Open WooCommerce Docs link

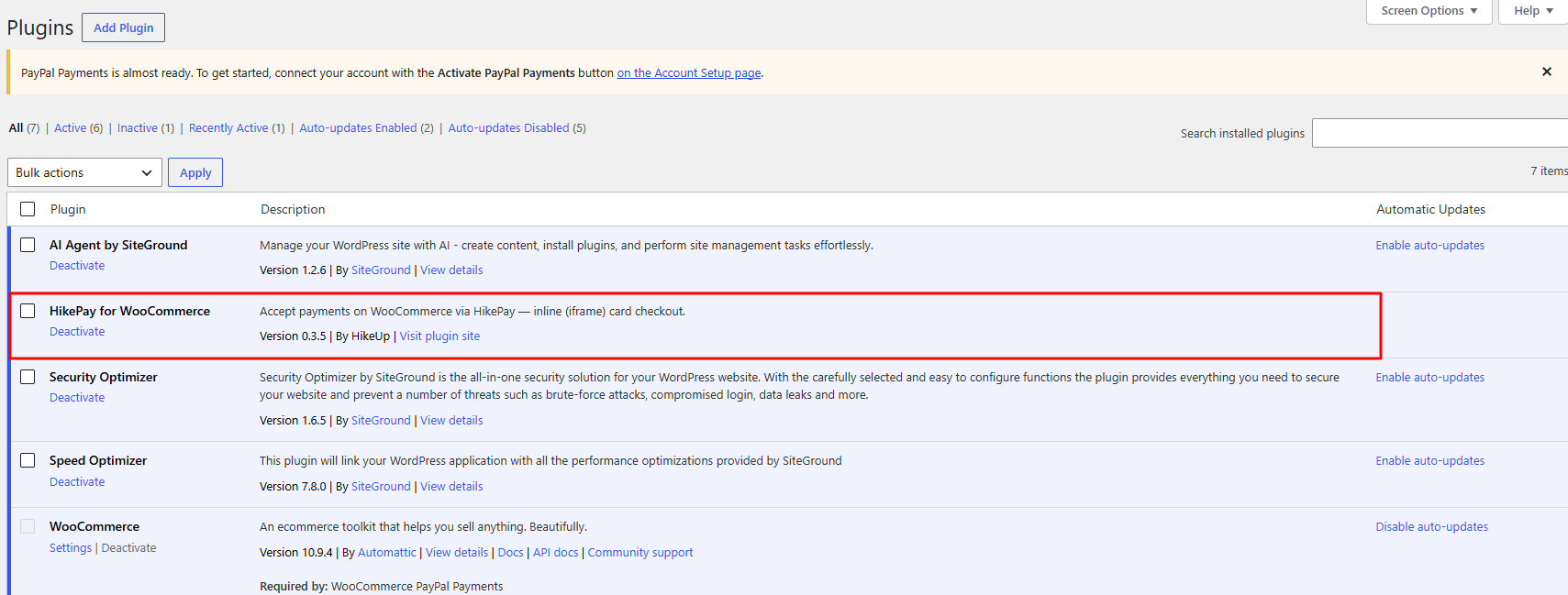(510, 553)
